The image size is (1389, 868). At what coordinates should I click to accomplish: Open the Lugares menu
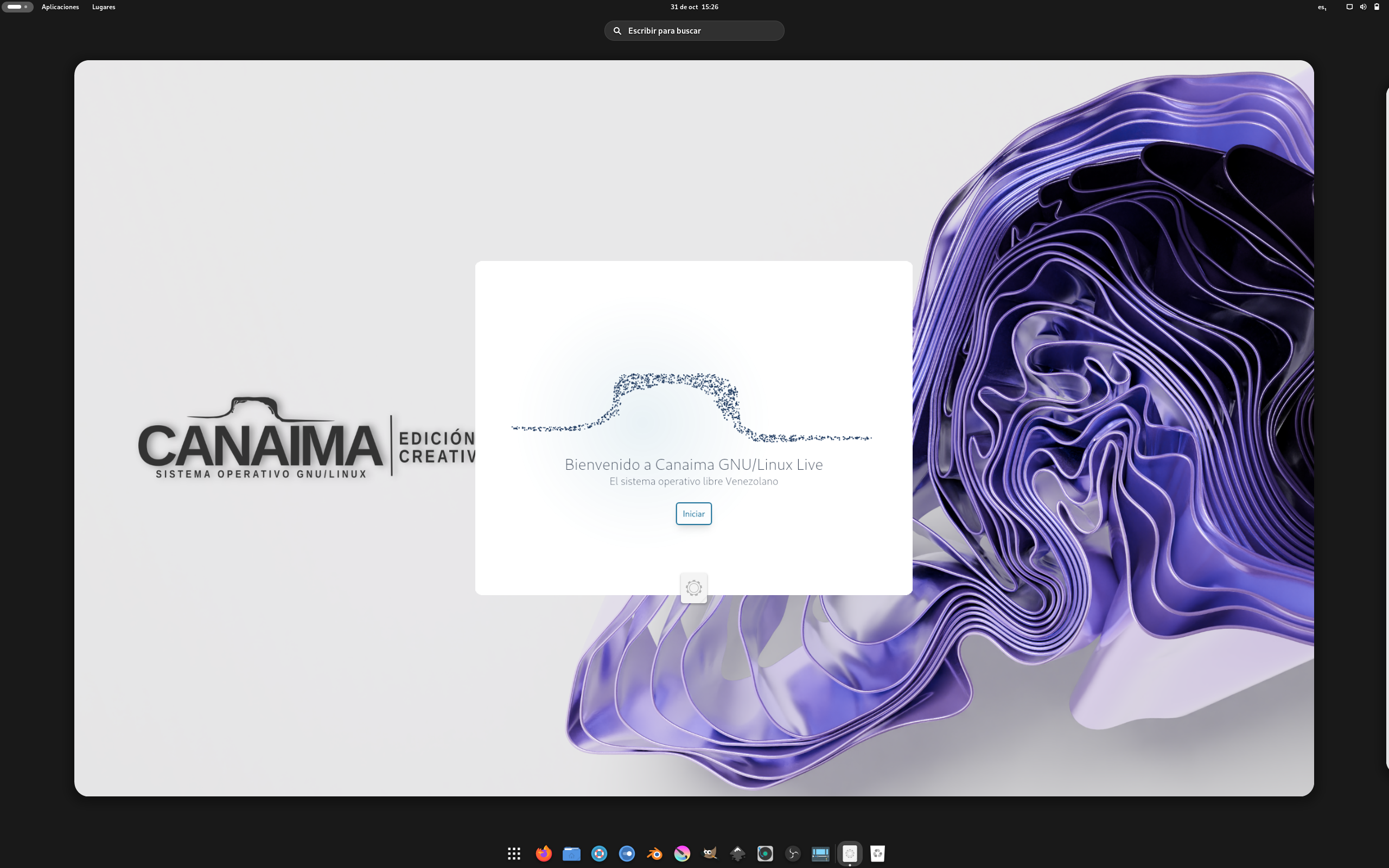(x=103, y=7)
